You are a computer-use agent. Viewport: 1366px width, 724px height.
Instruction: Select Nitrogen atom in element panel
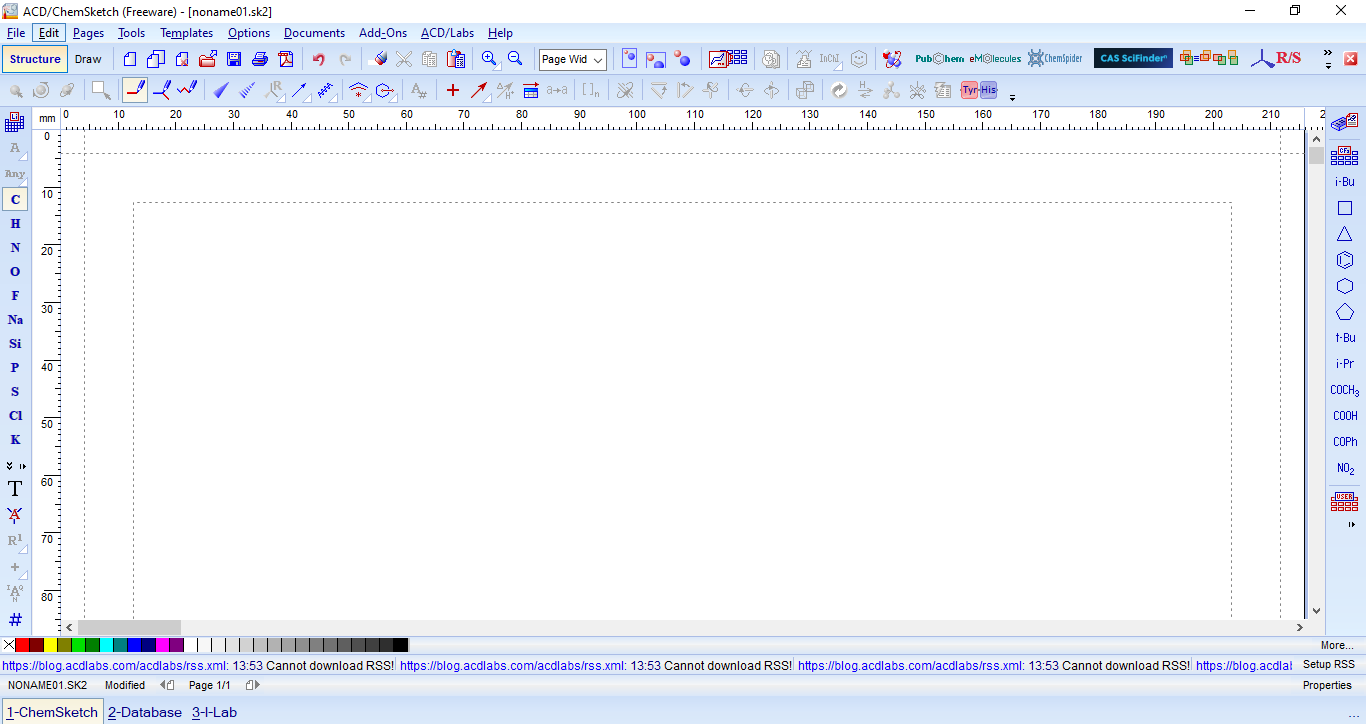[15, 248]
